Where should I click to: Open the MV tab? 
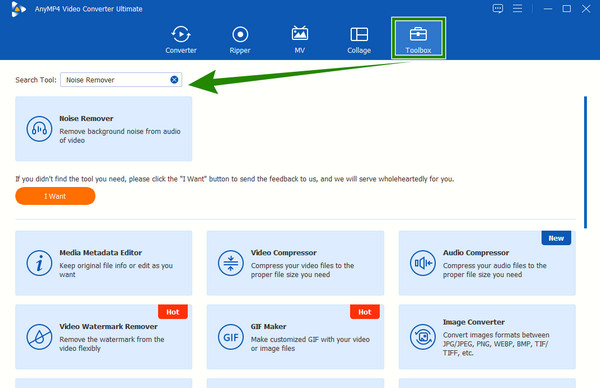tap(300, 39)
